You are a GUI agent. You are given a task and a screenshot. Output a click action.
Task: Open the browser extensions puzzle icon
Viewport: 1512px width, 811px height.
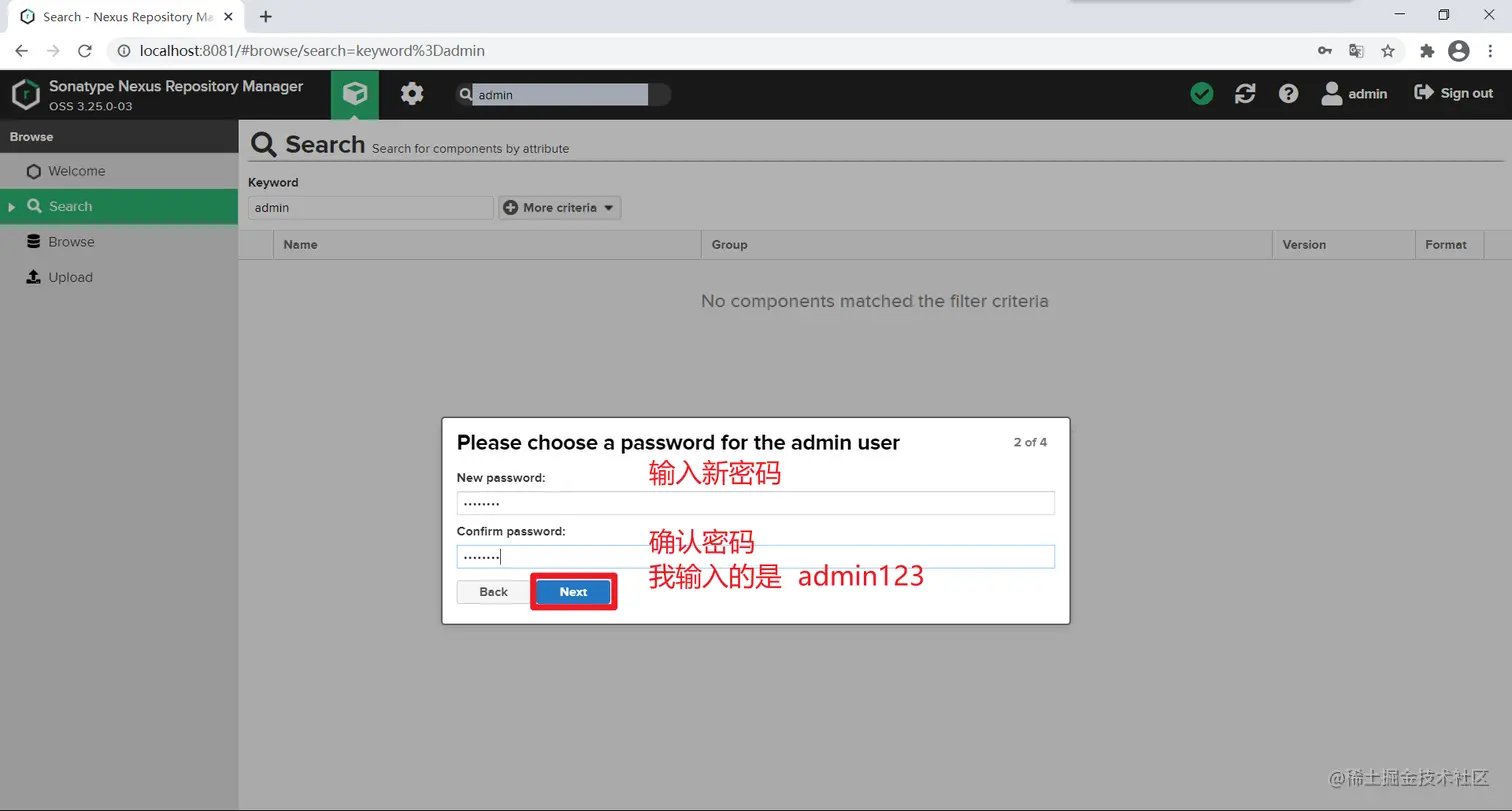tap(1427, 51)
